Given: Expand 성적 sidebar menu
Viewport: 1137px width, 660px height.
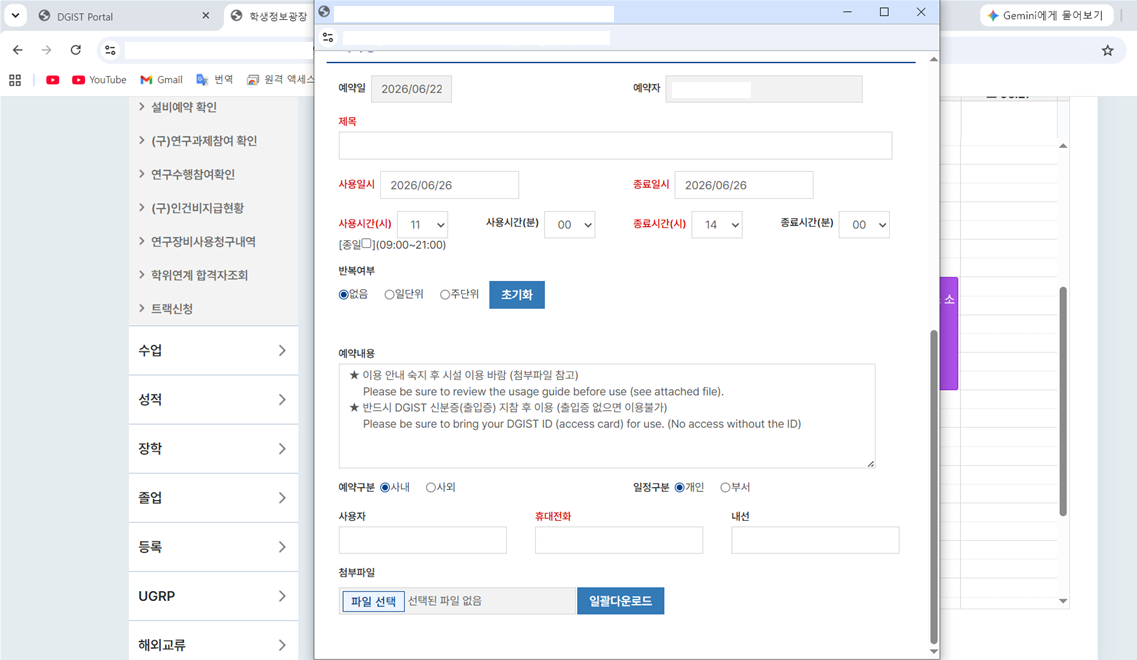Looking at the screenshot, I should pos(213,400).
